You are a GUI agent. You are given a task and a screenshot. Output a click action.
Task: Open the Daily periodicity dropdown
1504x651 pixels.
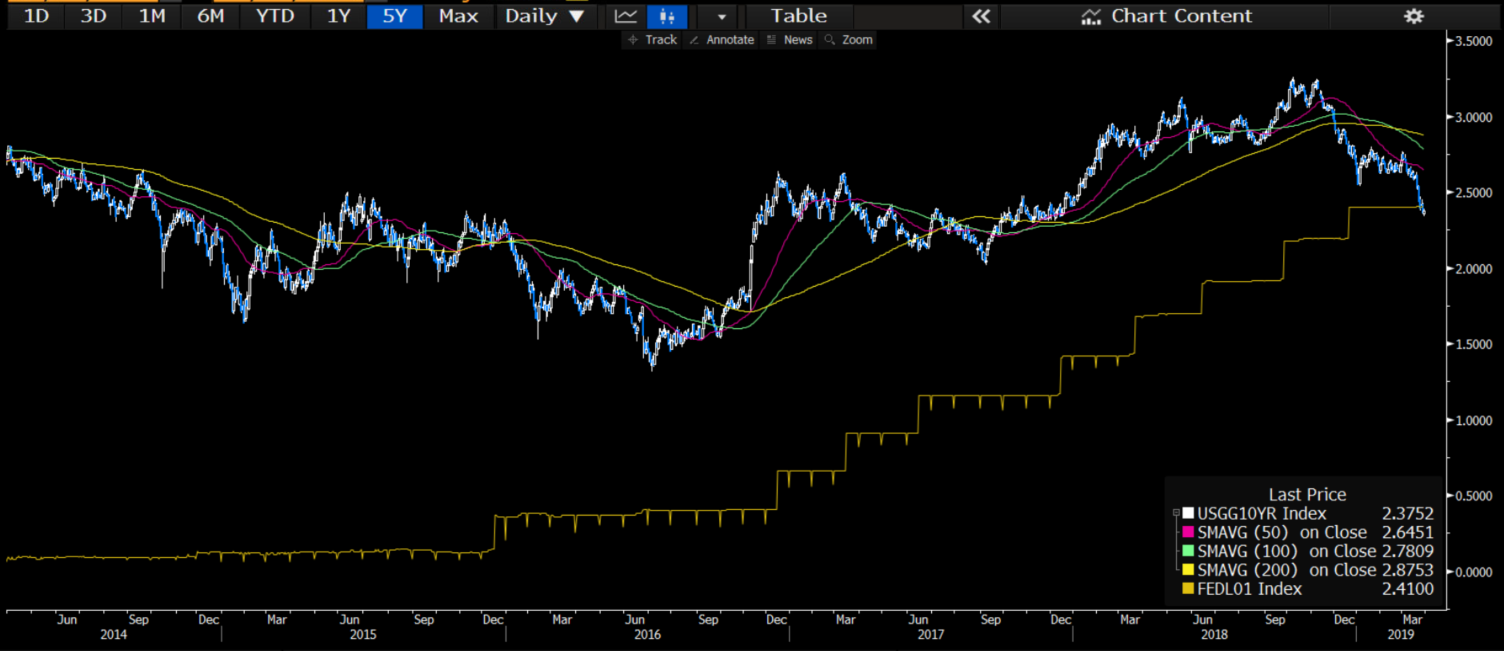click(544, 16)
